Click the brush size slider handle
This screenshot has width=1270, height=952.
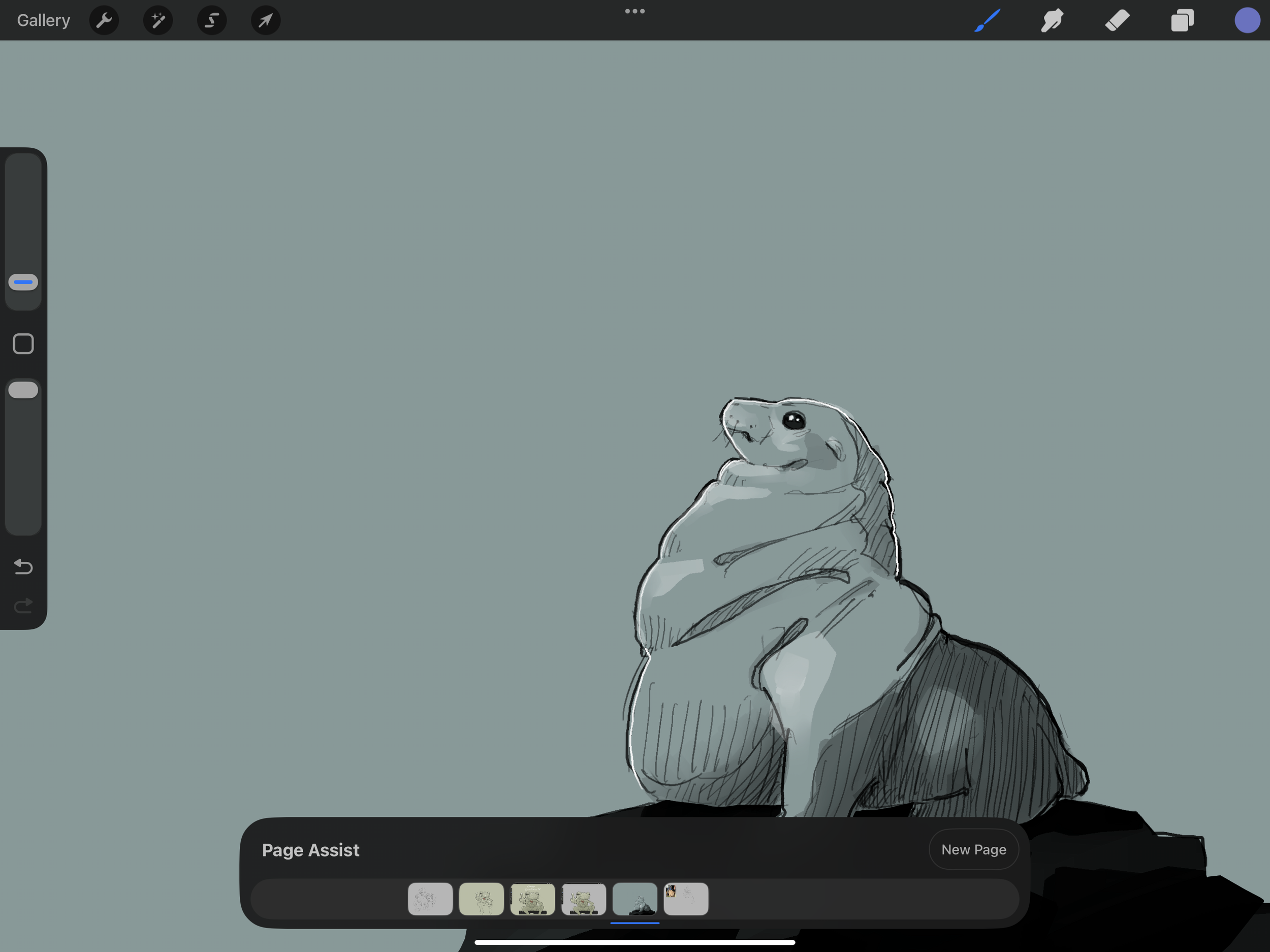(23, 282)
